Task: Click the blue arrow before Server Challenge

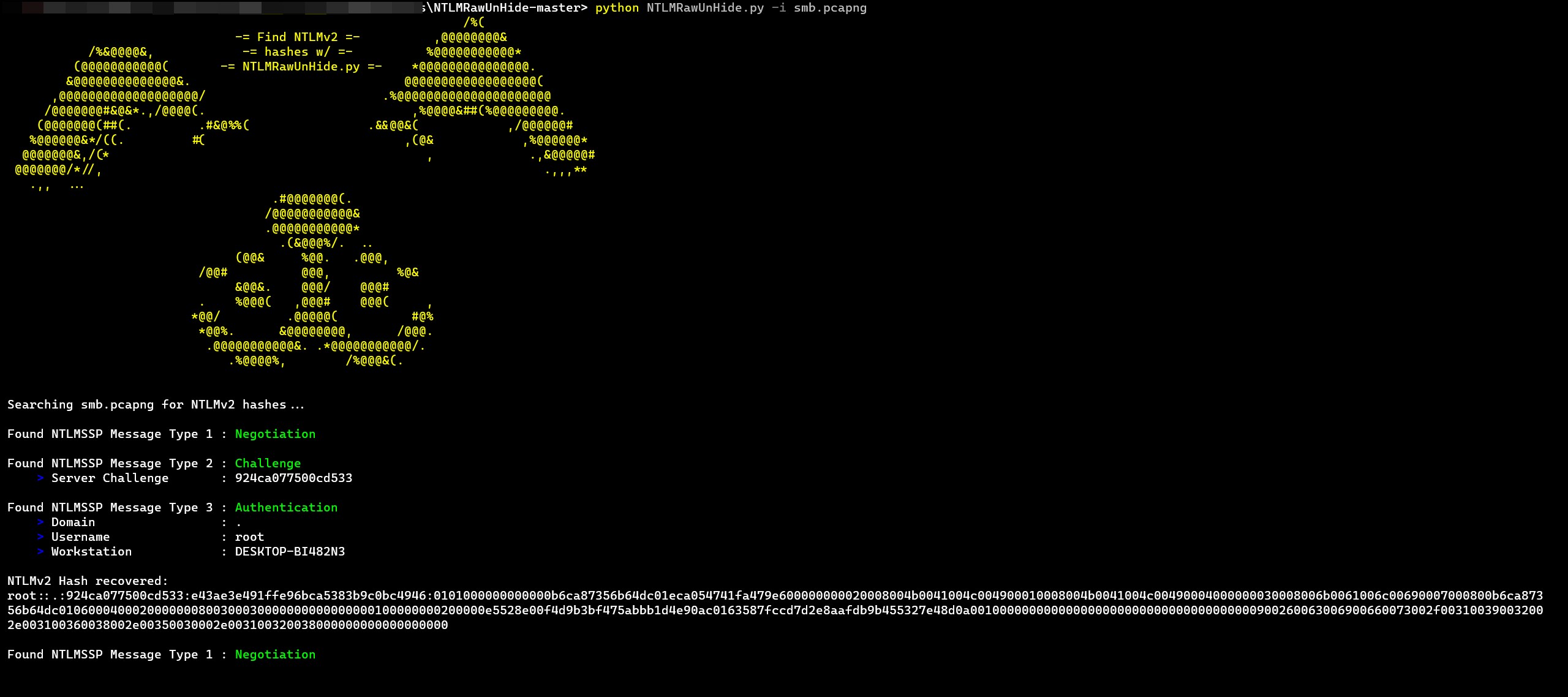Action: 40,478
